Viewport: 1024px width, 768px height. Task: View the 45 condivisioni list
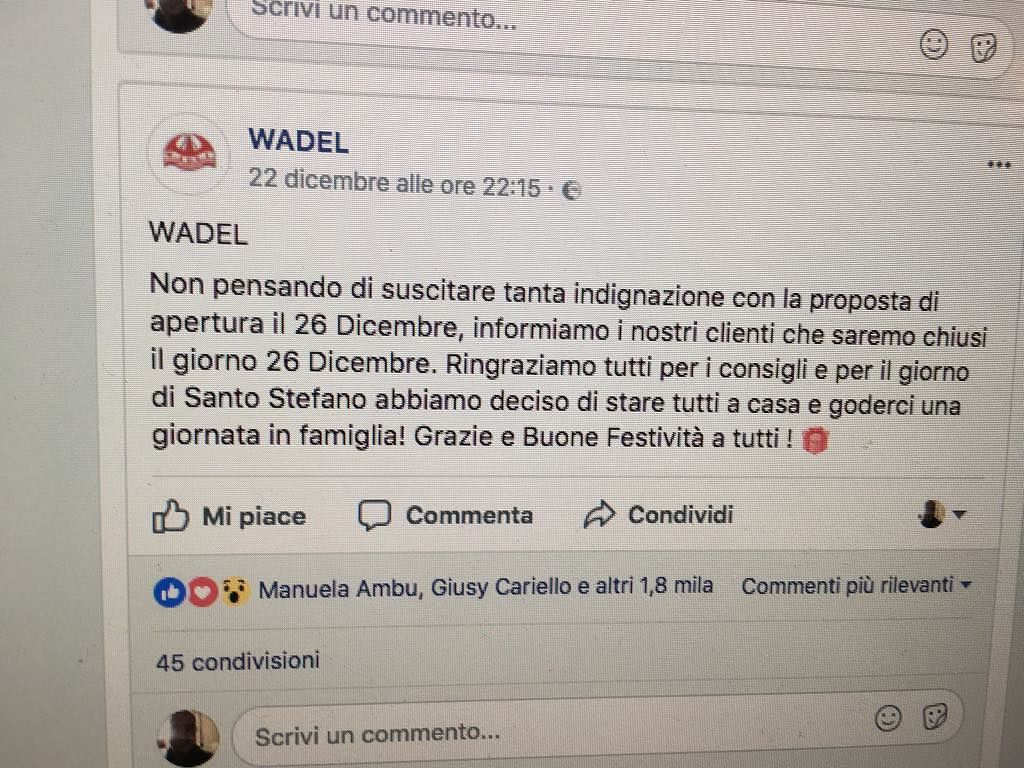(238, 661)
